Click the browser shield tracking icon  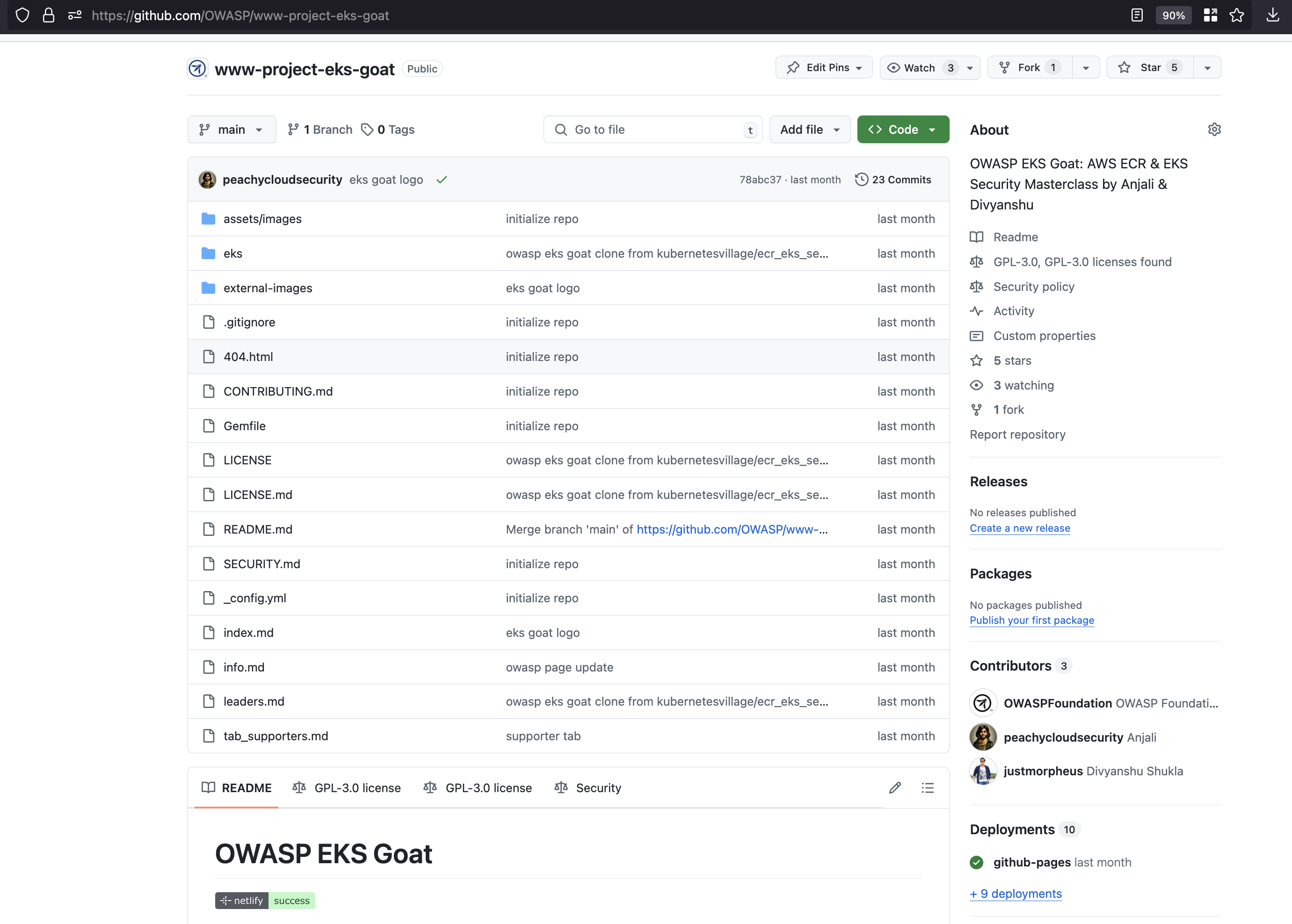[22, 15]
